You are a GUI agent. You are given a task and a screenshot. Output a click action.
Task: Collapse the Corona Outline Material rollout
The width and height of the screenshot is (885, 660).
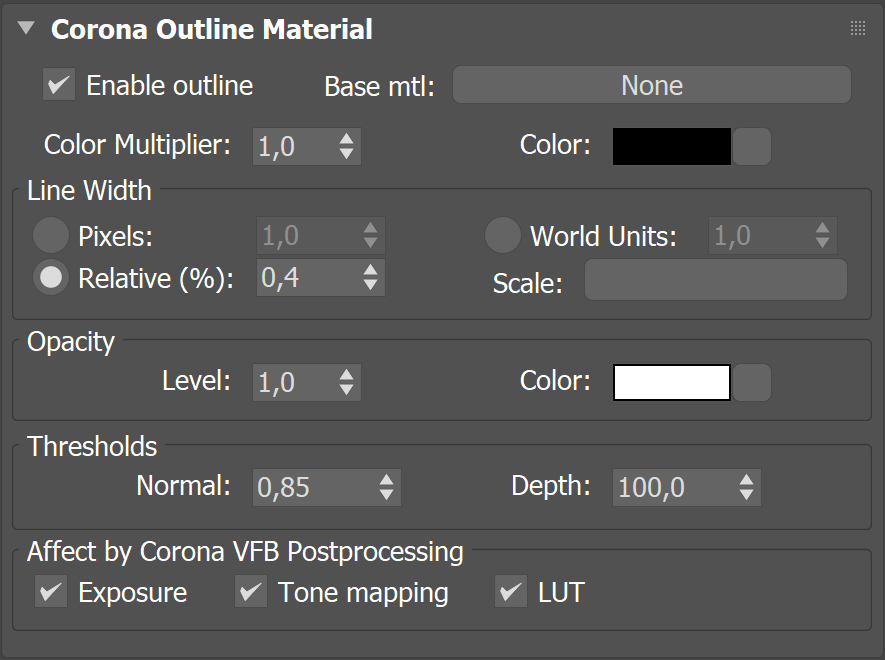[x=26, y=28]
